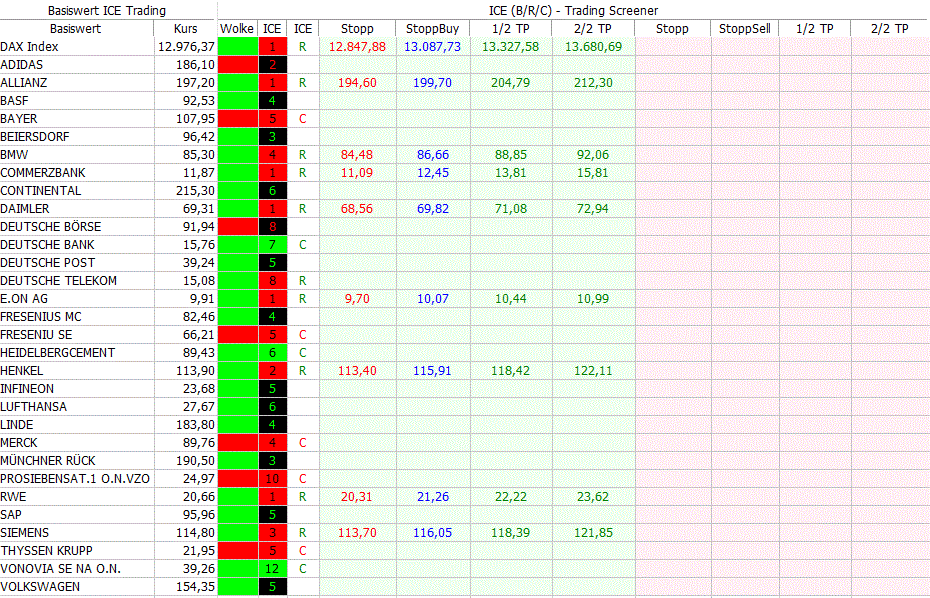Click the red Wolke cell for MERCK

tap(238, 443)
